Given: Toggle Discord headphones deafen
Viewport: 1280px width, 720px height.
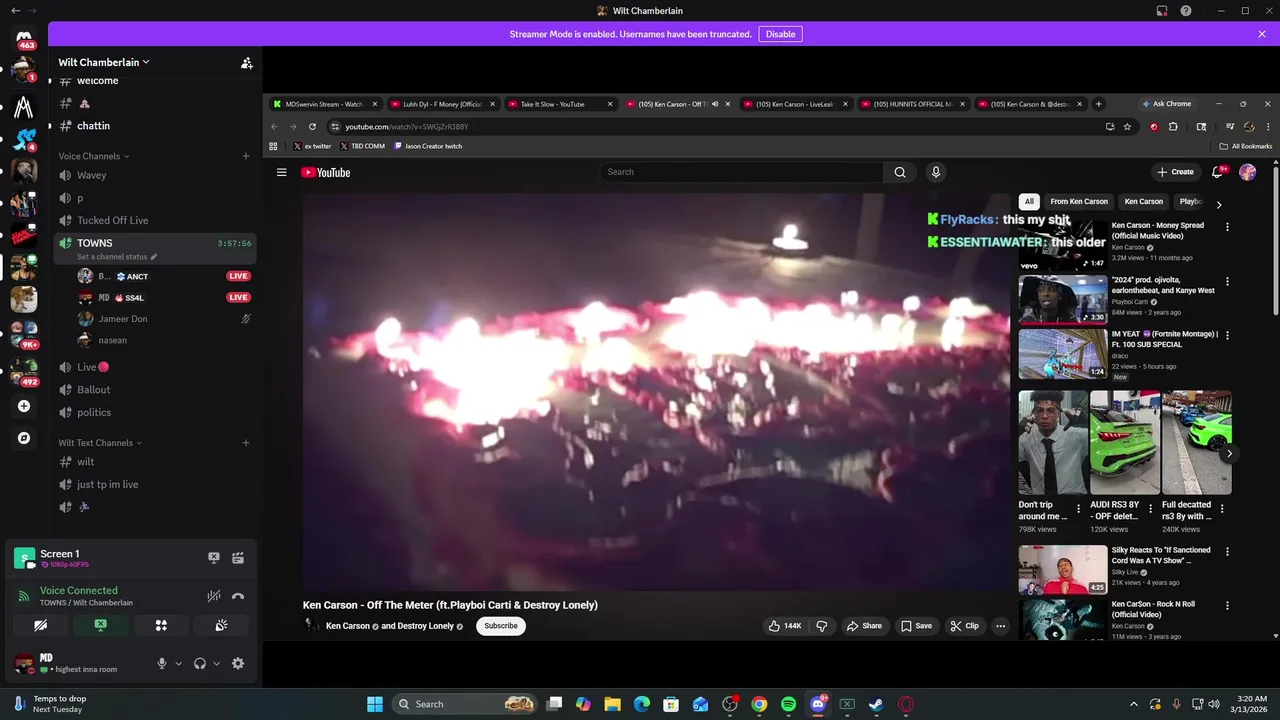Looking at the screenshot, I should 200,663.
